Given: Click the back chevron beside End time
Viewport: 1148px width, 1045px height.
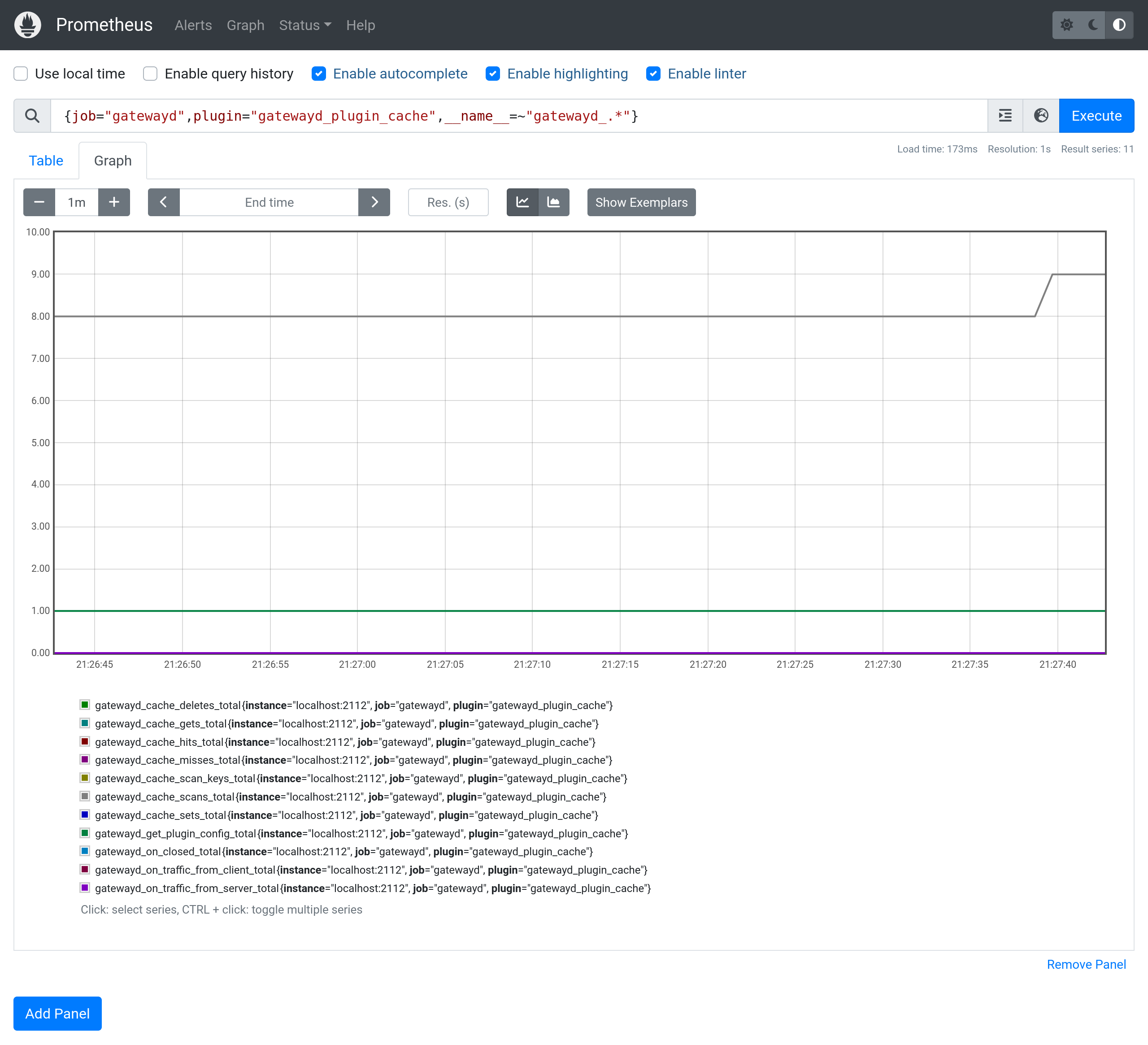Looking at the screenshot, I should point(163,202).
